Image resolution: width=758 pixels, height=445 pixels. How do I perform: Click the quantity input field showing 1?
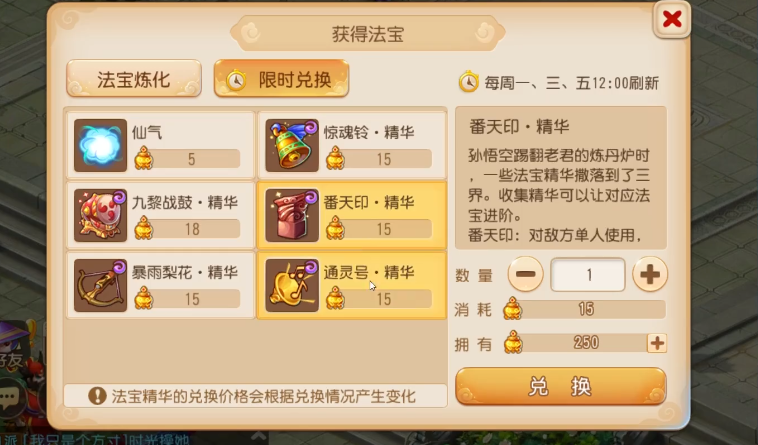click(x=588, y=274)
